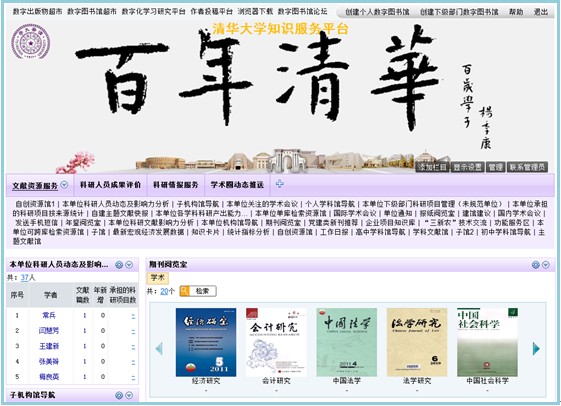Open settings gear in 子机构馆导航 panel
561x406 pixels.
click(119, 395)
